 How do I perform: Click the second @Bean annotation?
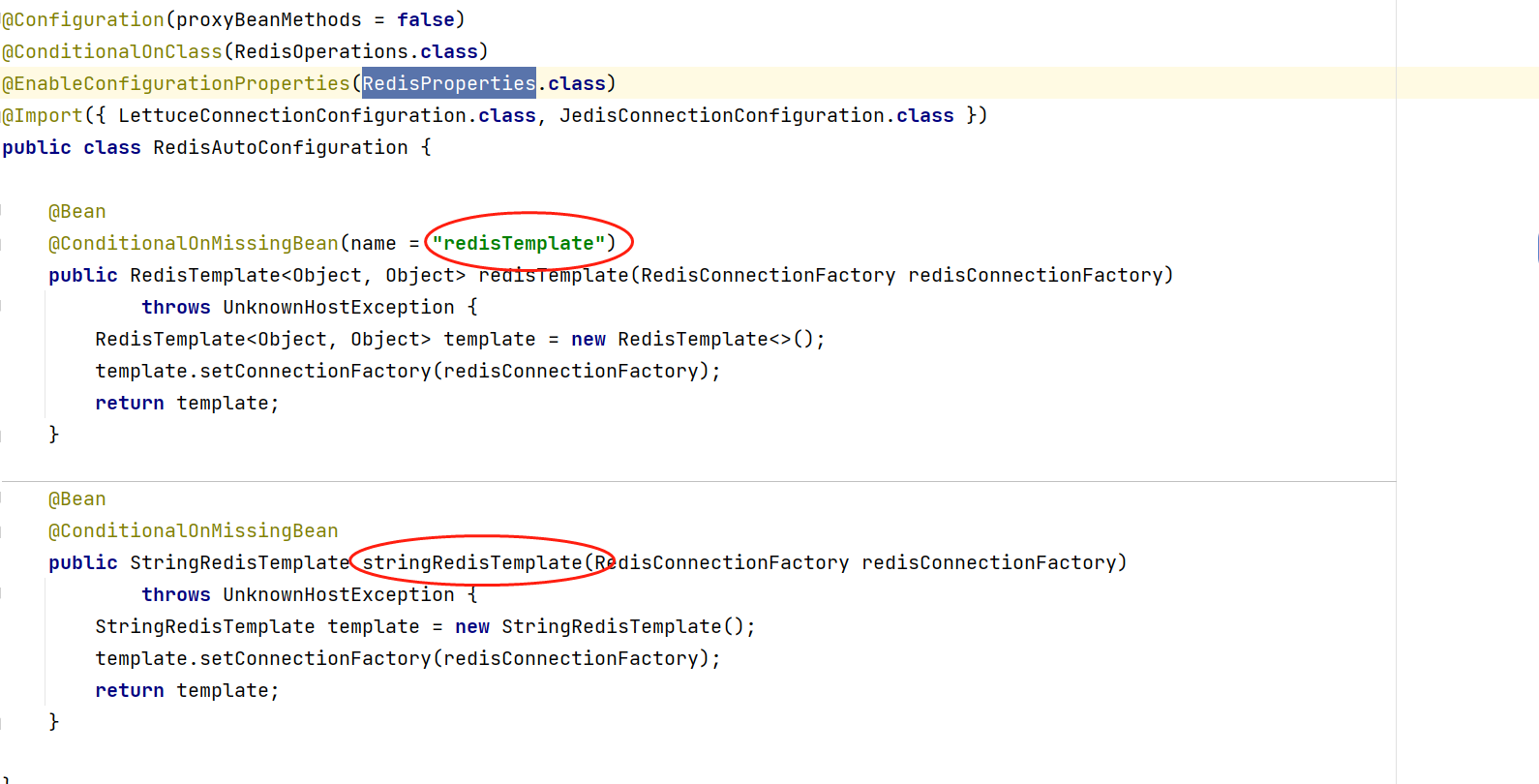pos(77,498)
